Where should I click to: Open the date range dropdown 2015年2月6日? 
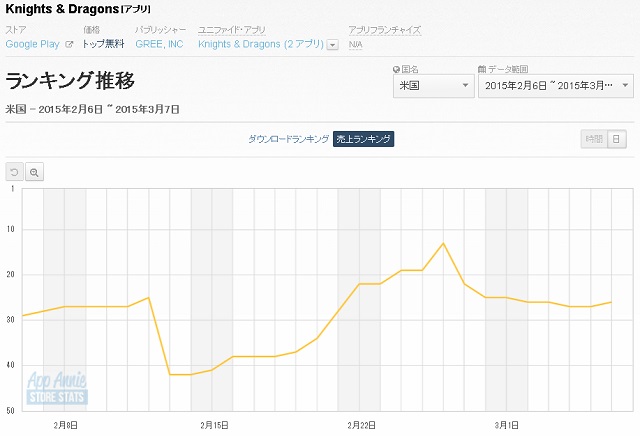pyautogui.click(x=556, y=86)
